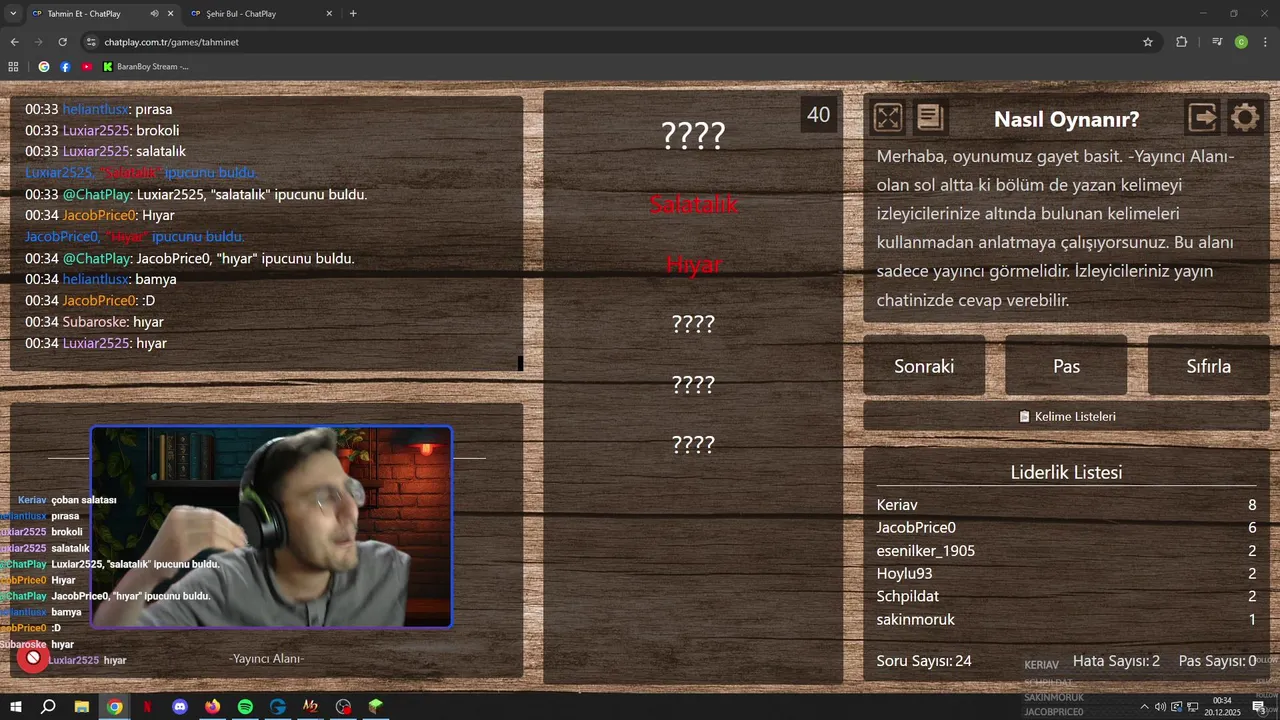The width and height of the screenshot is (1280, 720).
Task: Select esenilker_1905 in the leaderboard
Action: click(x=925, y=550)
